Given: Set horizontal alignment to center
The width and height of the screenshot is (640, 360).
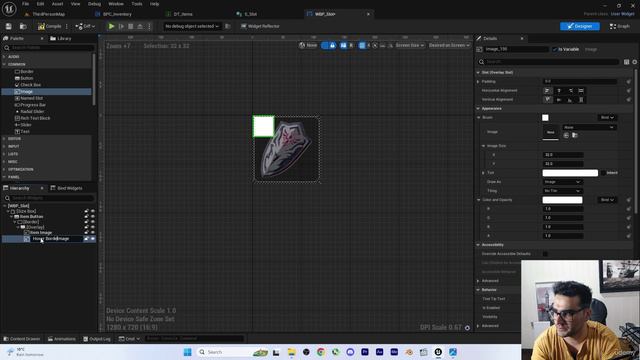Looking at the screenshot, I should coord(559,91).
